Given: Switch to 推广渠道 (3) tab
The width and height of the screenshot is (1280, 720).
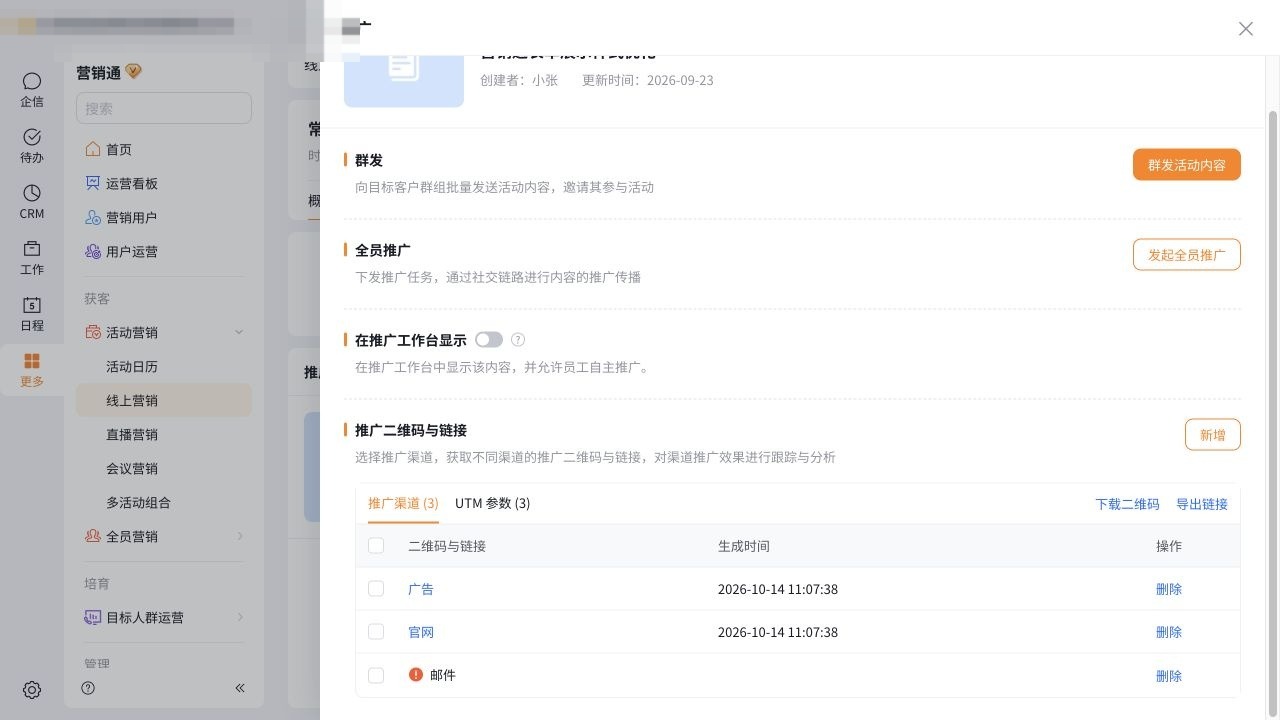Looking at the screenshot, I should pos(403,503).
